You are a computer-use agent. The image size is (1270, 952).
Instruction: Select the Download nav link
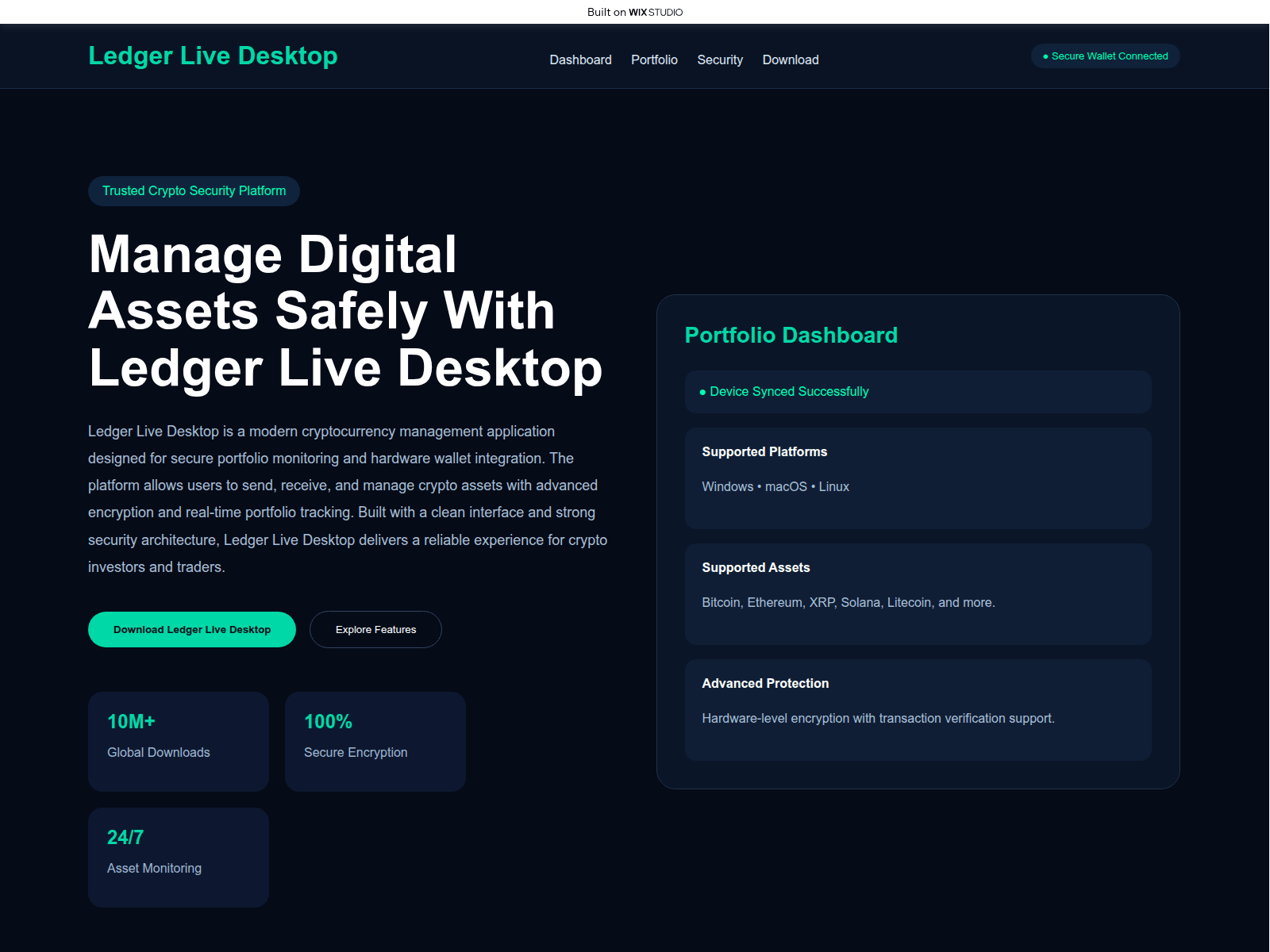click(x=791, y=59)
